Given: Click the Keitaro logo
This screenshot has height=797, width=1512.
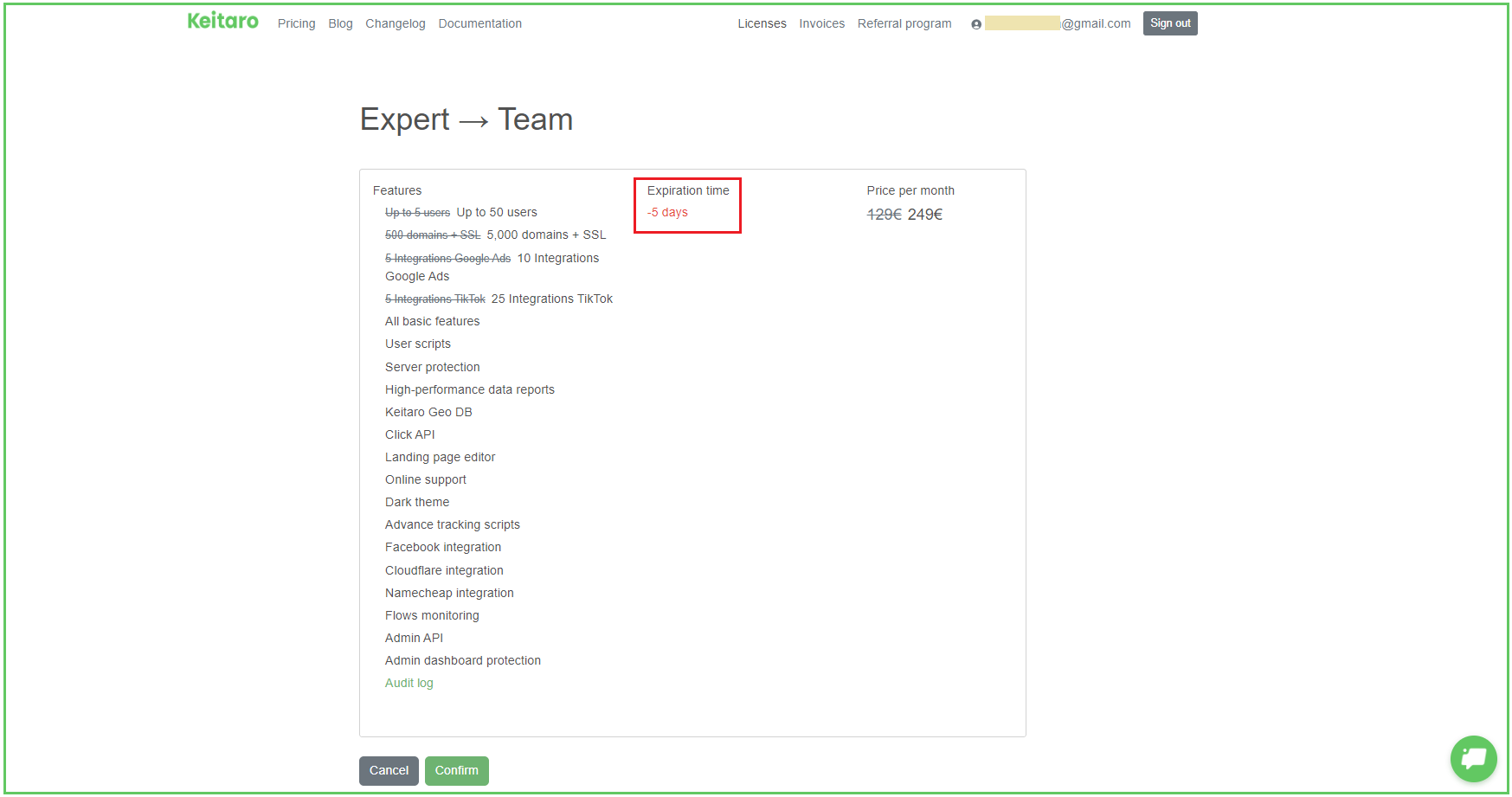Looking at the screenshot, I should tap(222, 21).
